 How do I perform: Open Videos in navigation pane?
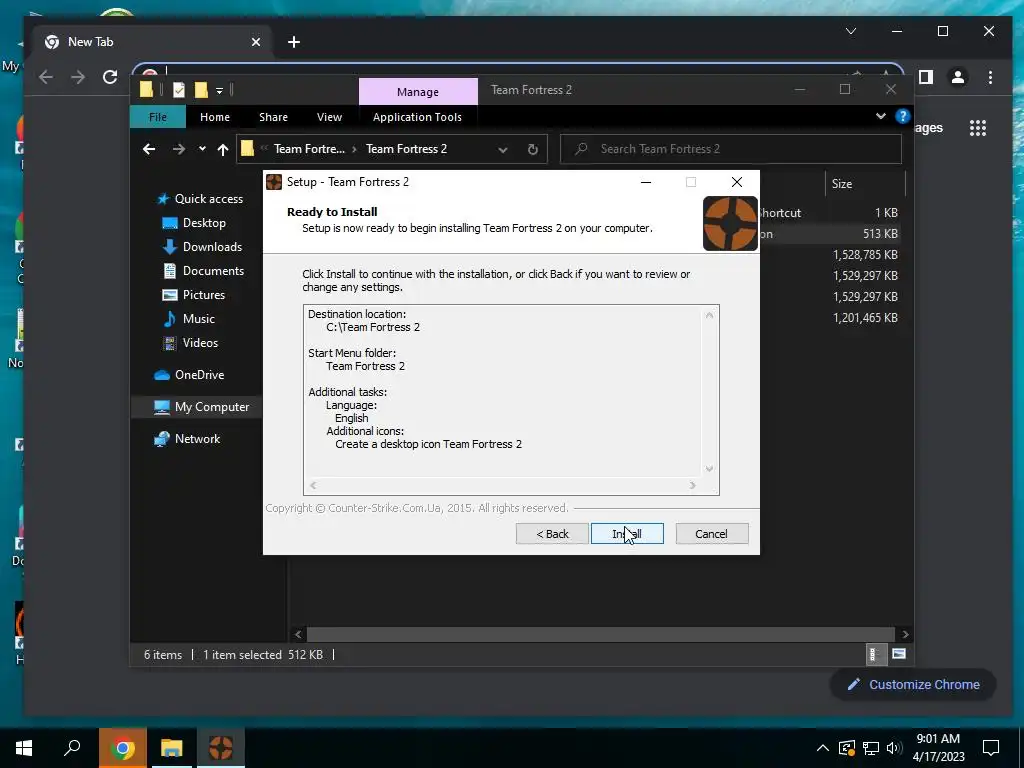tap(190, 343)
